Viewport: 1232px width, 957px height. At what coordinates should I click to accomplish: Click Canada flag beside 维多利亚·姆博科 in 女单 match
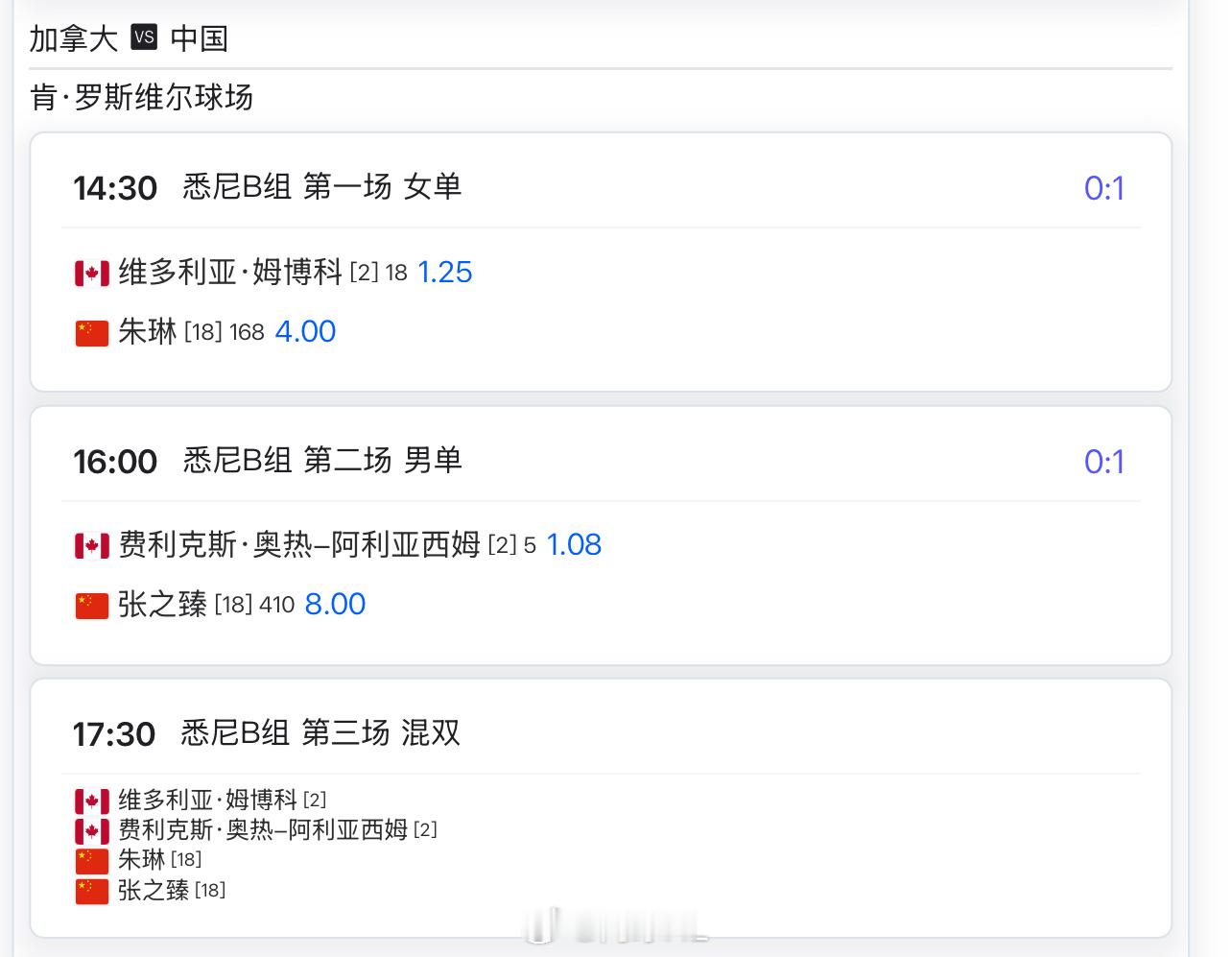pyautogui.click(x=92, y=274)
